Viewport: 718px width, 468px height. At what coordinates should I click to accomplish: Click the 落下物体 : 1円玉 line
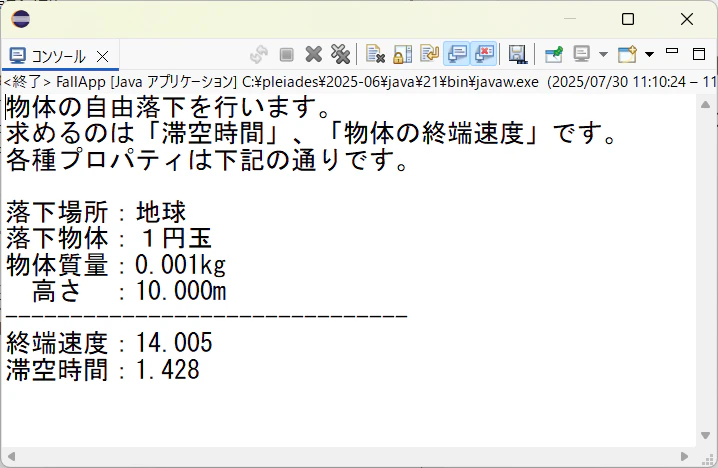[109, 238]
